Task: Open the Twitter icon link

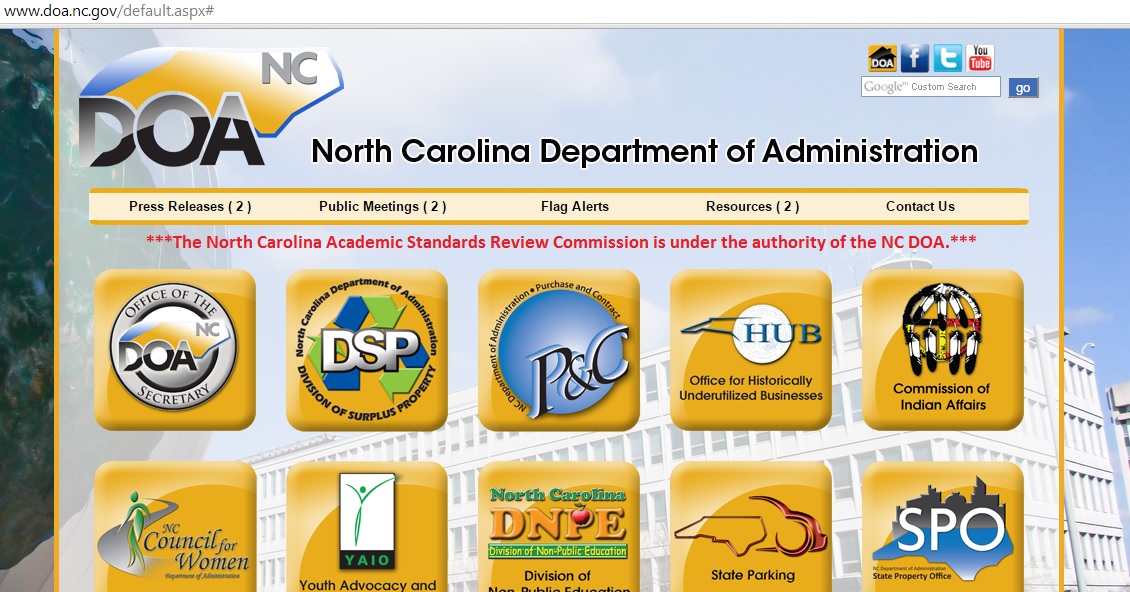Action: tap(947, 59)
